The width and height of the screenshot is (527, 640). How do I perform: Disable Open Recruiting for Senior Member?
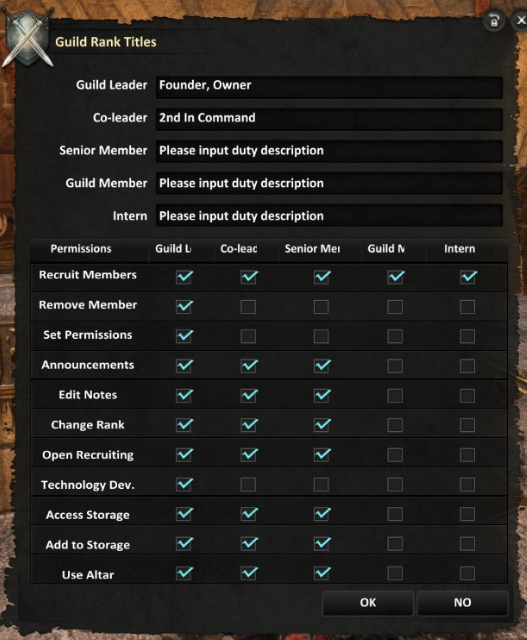[322, 455]
